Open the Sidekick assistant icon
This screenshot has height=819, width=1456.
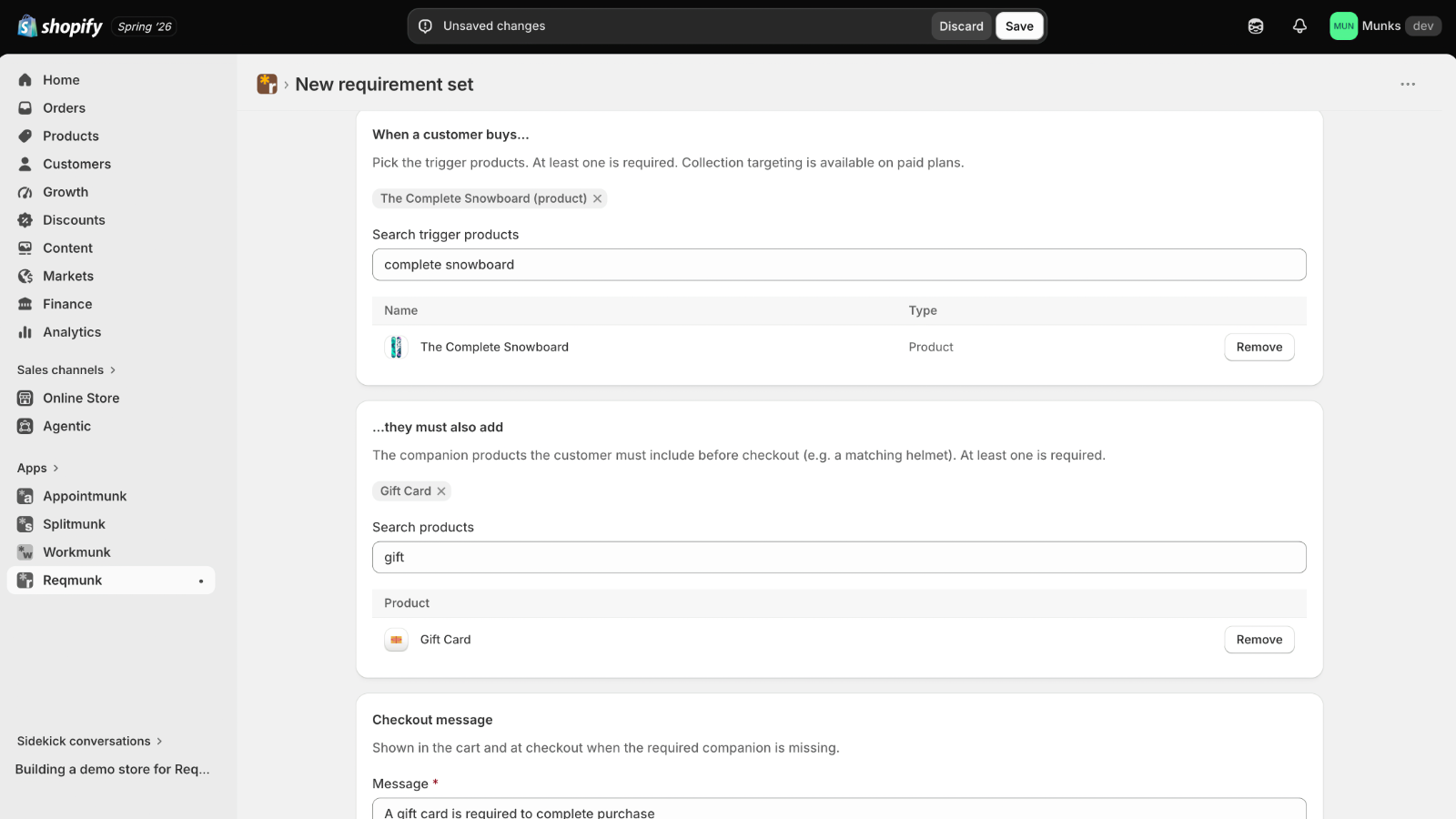coord(1256,26)
